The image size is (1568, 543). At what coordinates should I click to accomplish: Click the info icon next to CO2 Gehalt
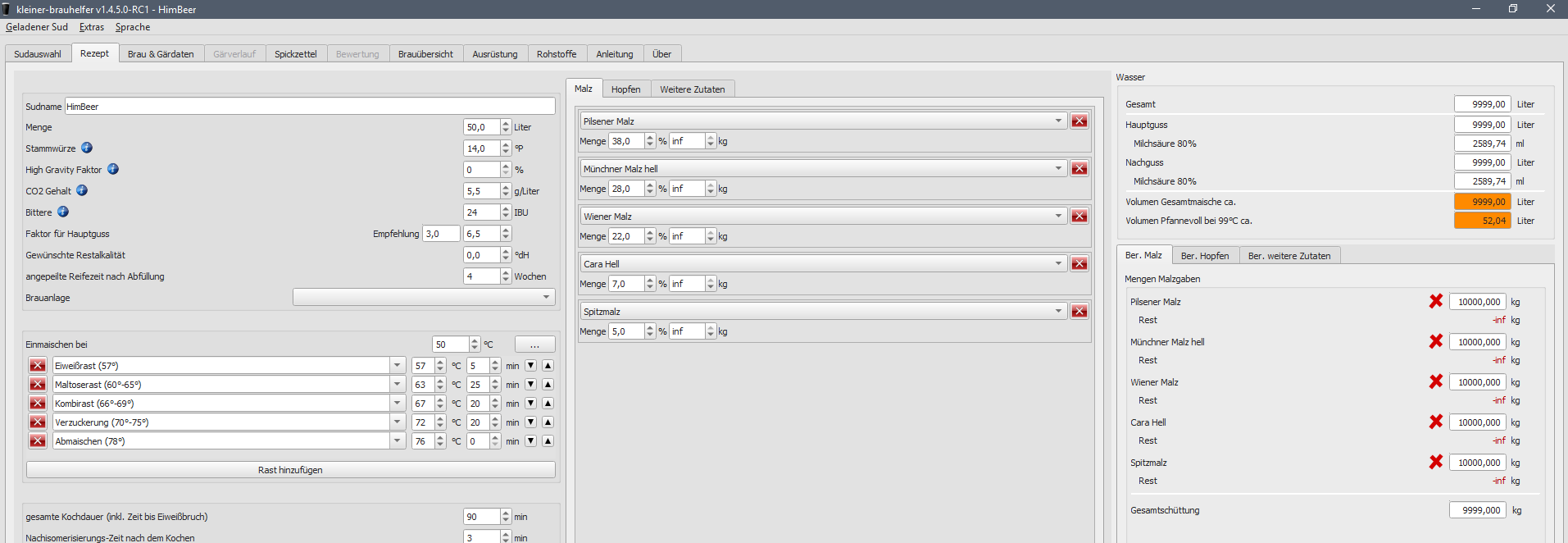pos(82,191)
